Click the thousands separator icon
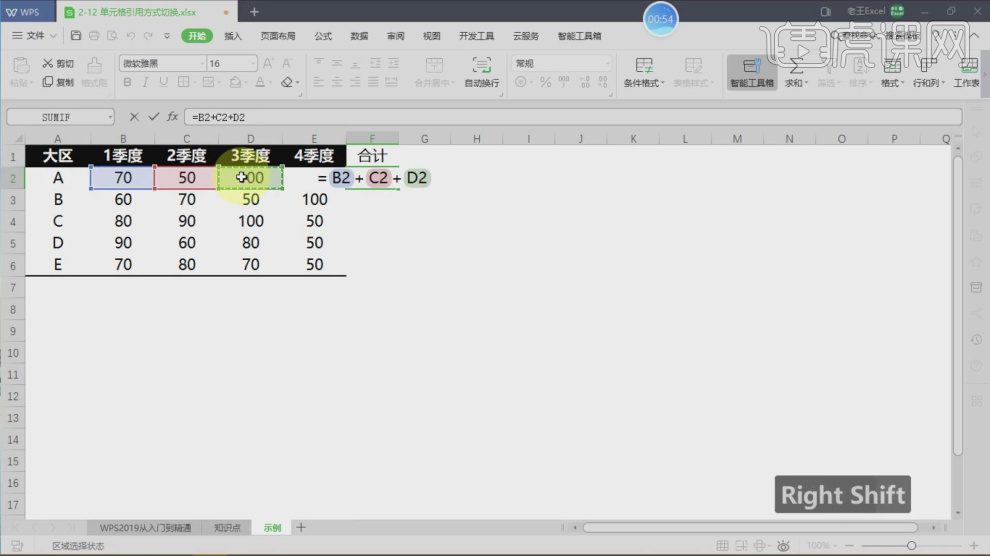This screenshot has height=556, width=990. pyautogui.click(x=564, y=81)
